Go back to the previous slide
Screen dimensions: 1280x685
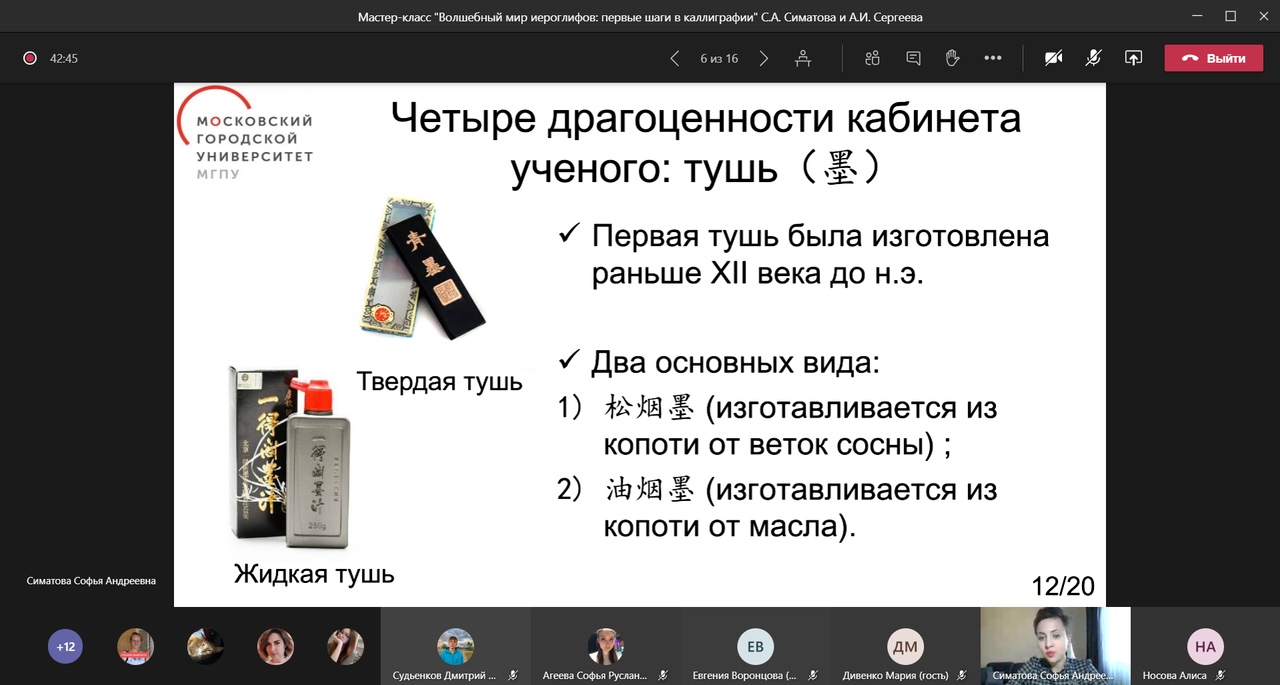coord(675,58)
